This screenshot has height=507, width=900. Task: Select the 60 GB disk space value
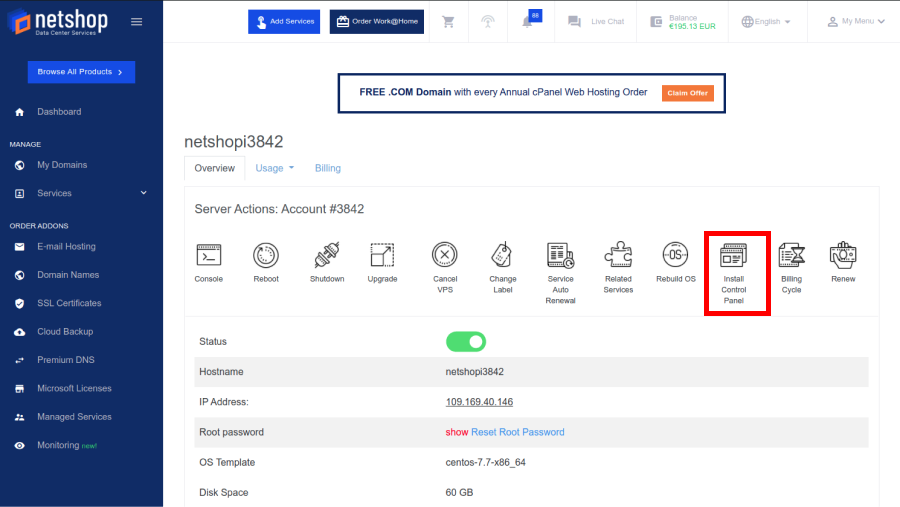459,493
